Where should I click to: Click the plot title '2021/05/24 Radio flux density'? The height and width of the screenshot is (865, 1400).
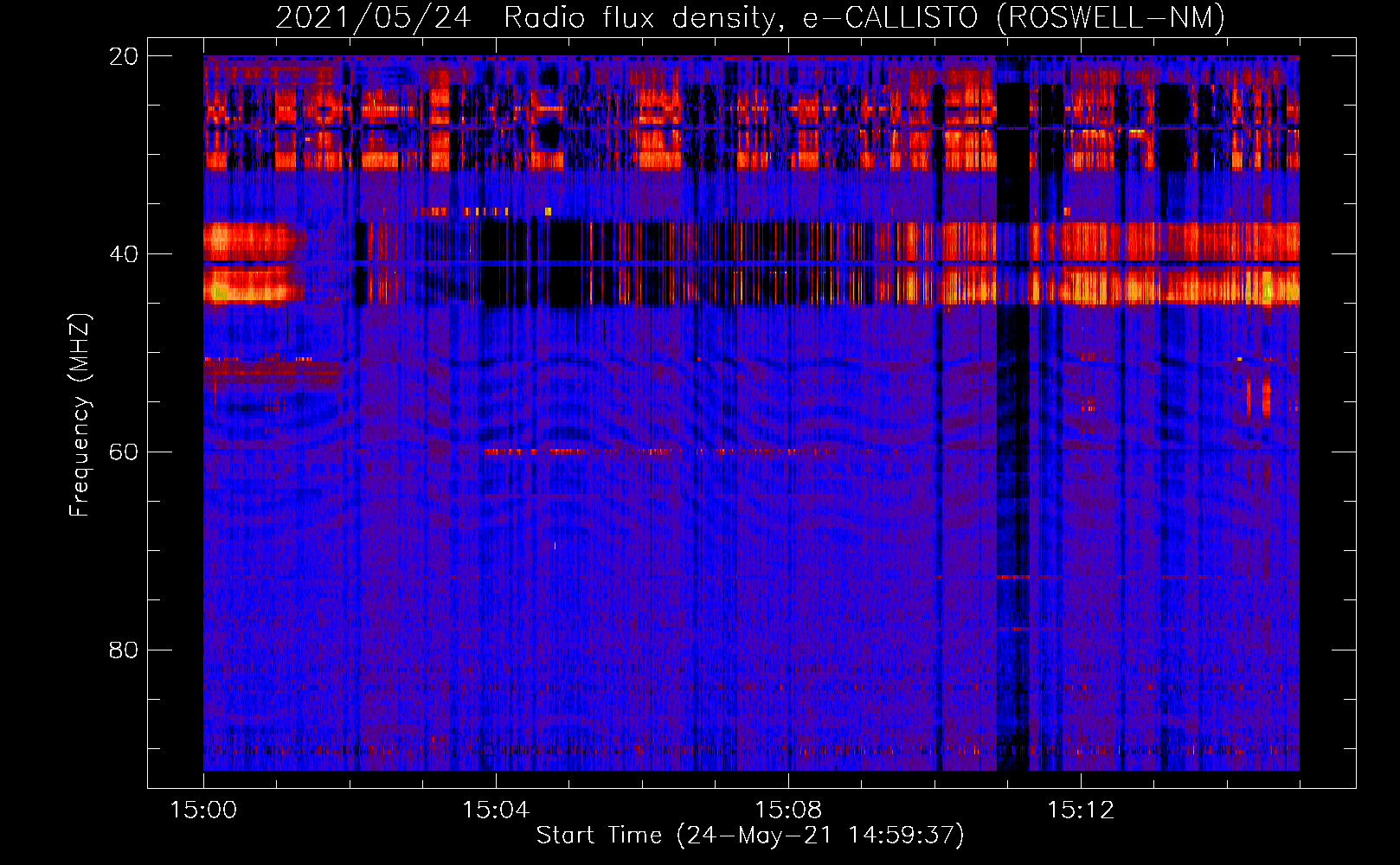point(530,18)
